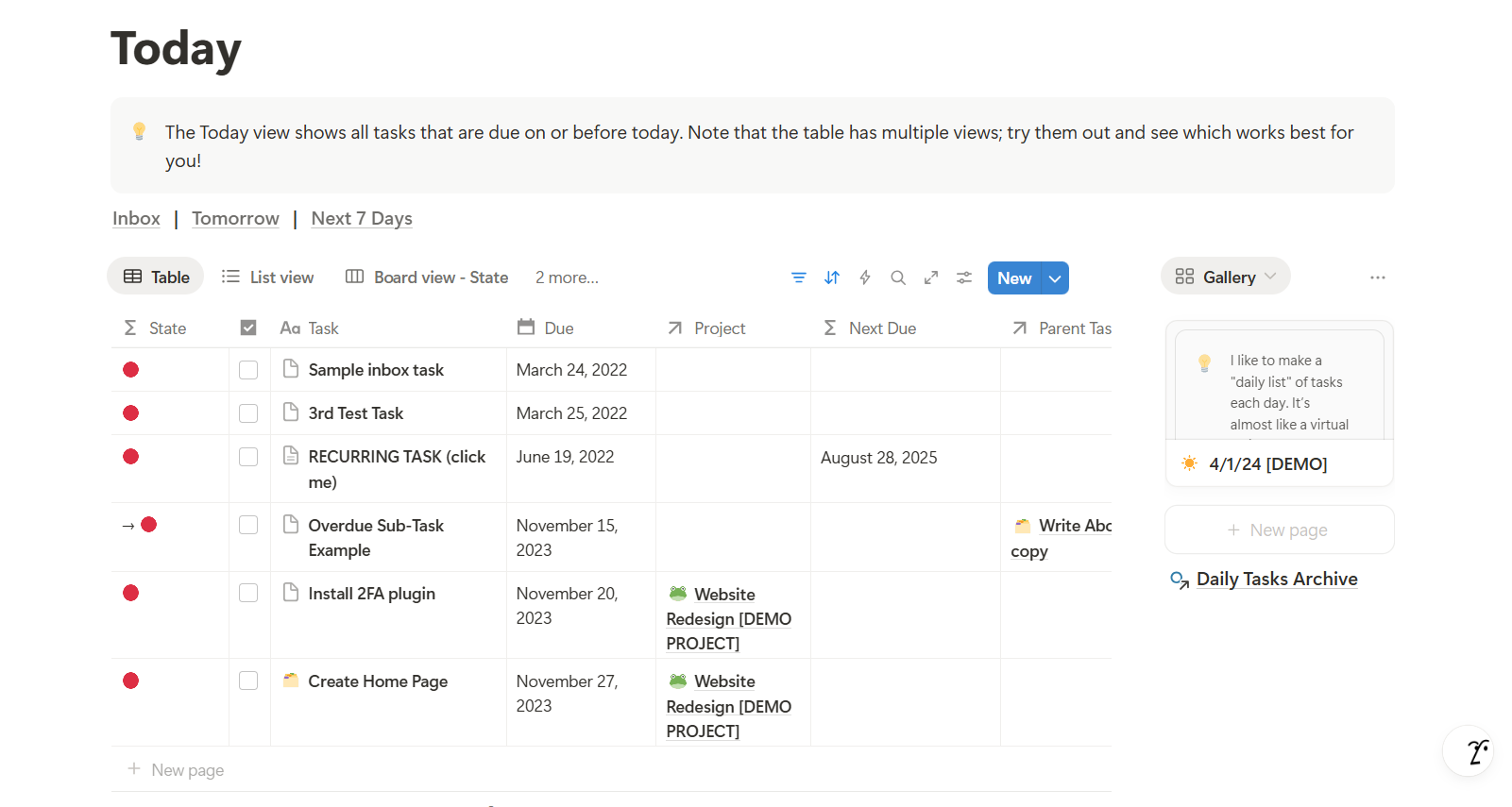
Task: Open the Gallery view dropdown
Action: [1225, 277]
